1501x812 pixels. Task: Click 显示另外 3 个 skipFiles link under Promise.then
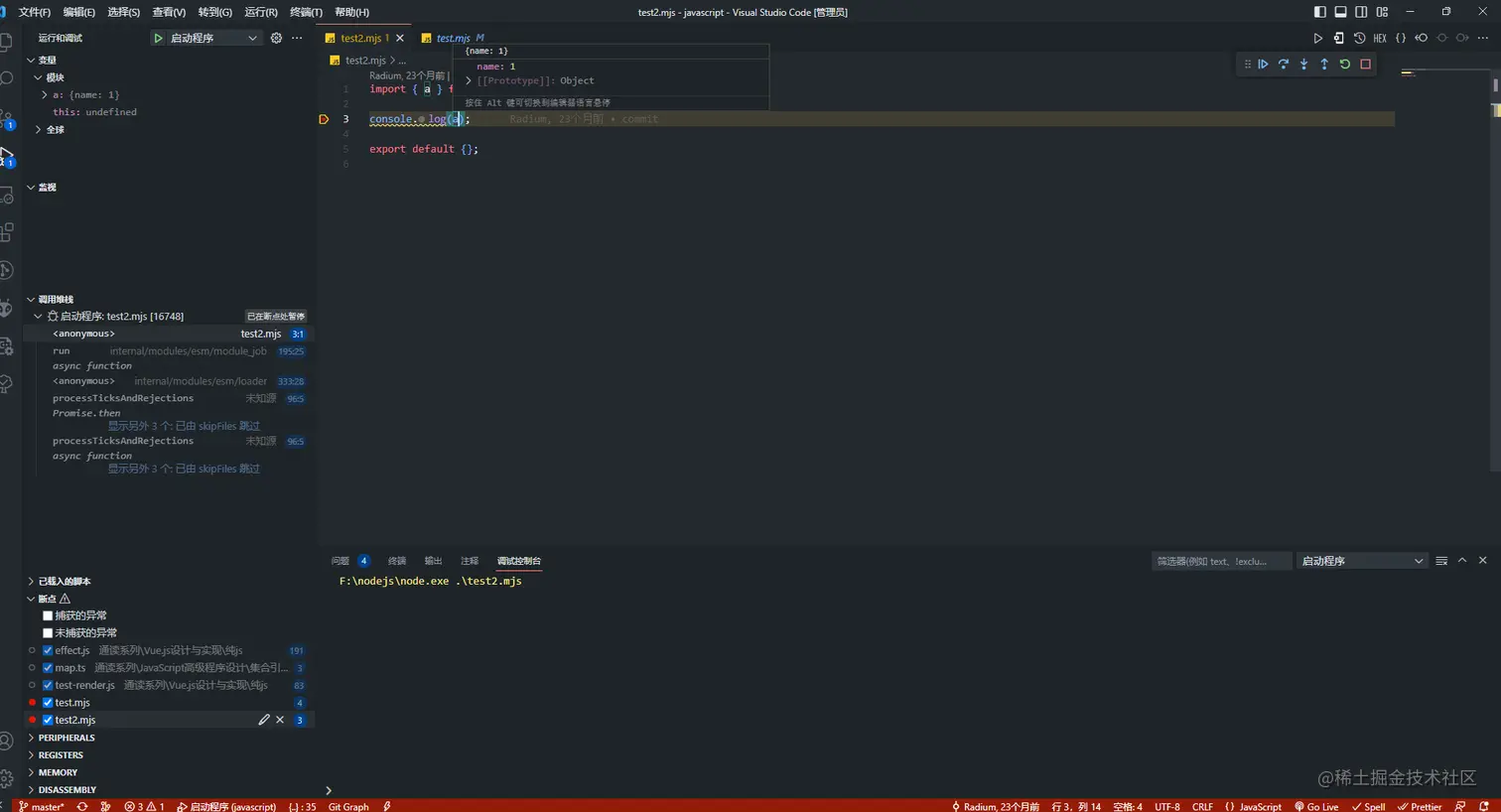[184, 426]
